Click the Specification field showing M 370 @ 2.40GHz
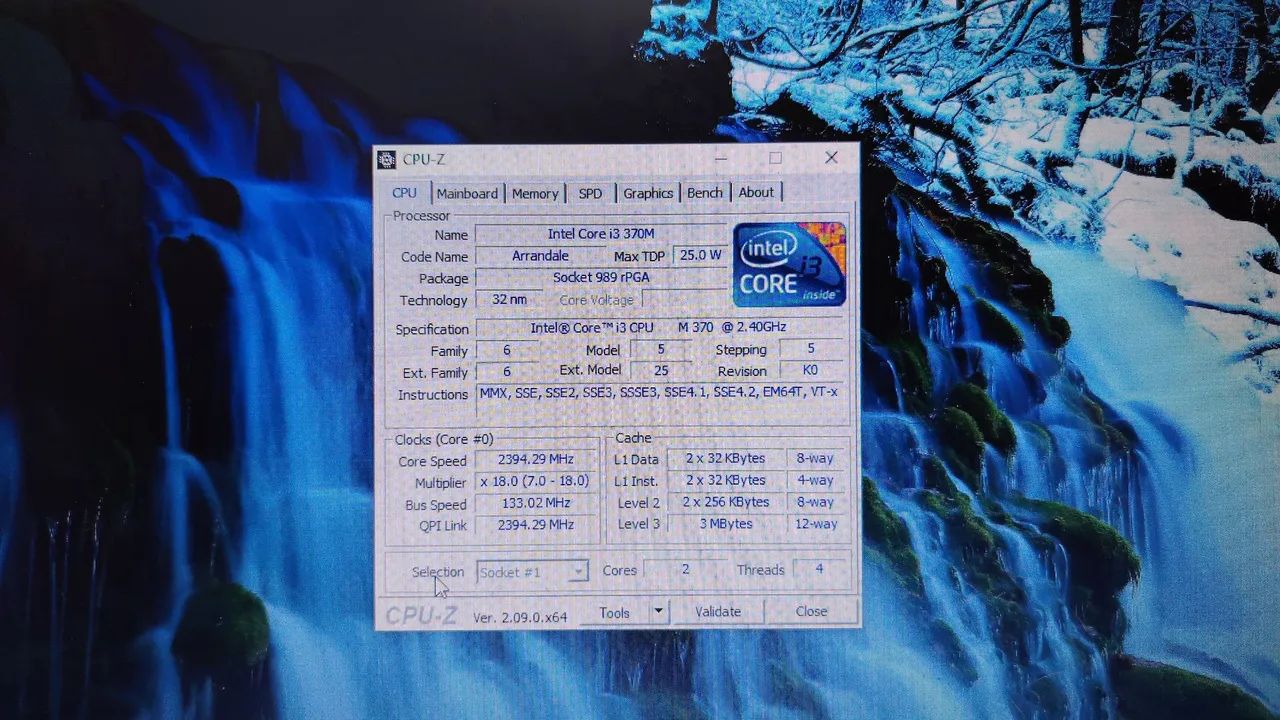 (x=658, y=327)
